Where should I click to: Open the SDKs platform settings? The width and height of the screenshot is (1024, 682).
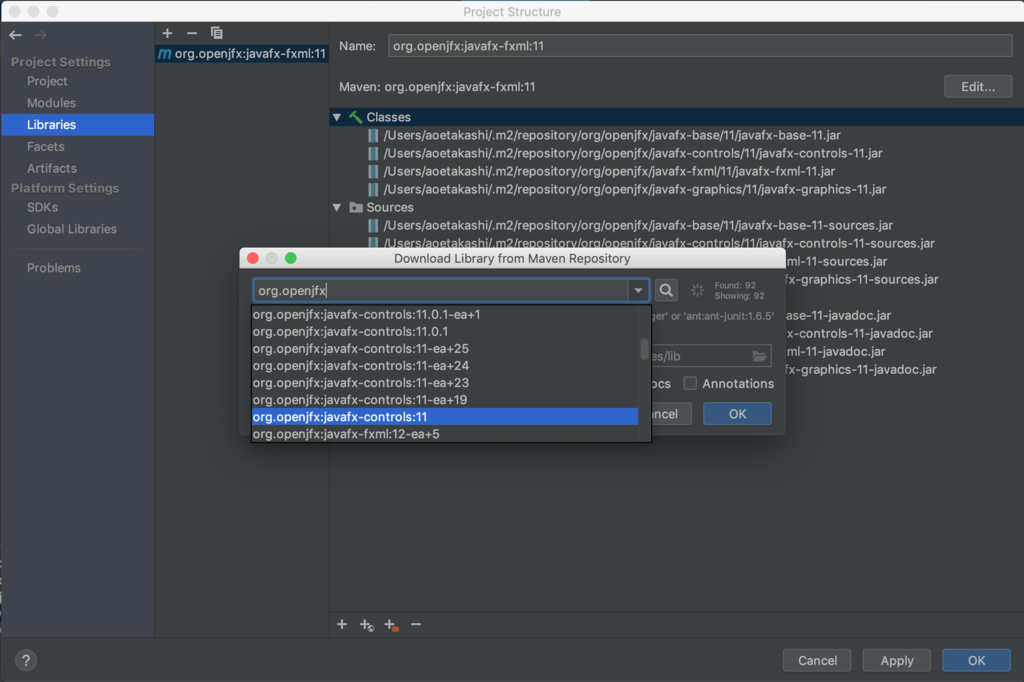coord(42,207)
